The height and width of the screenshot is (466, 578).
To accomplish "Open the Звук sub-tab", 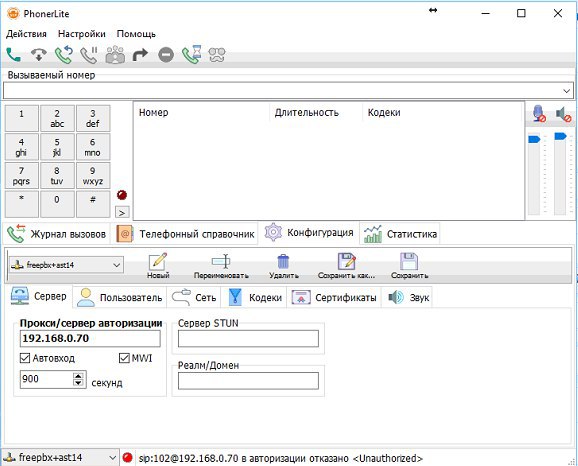I will click(x=407, y=298).
